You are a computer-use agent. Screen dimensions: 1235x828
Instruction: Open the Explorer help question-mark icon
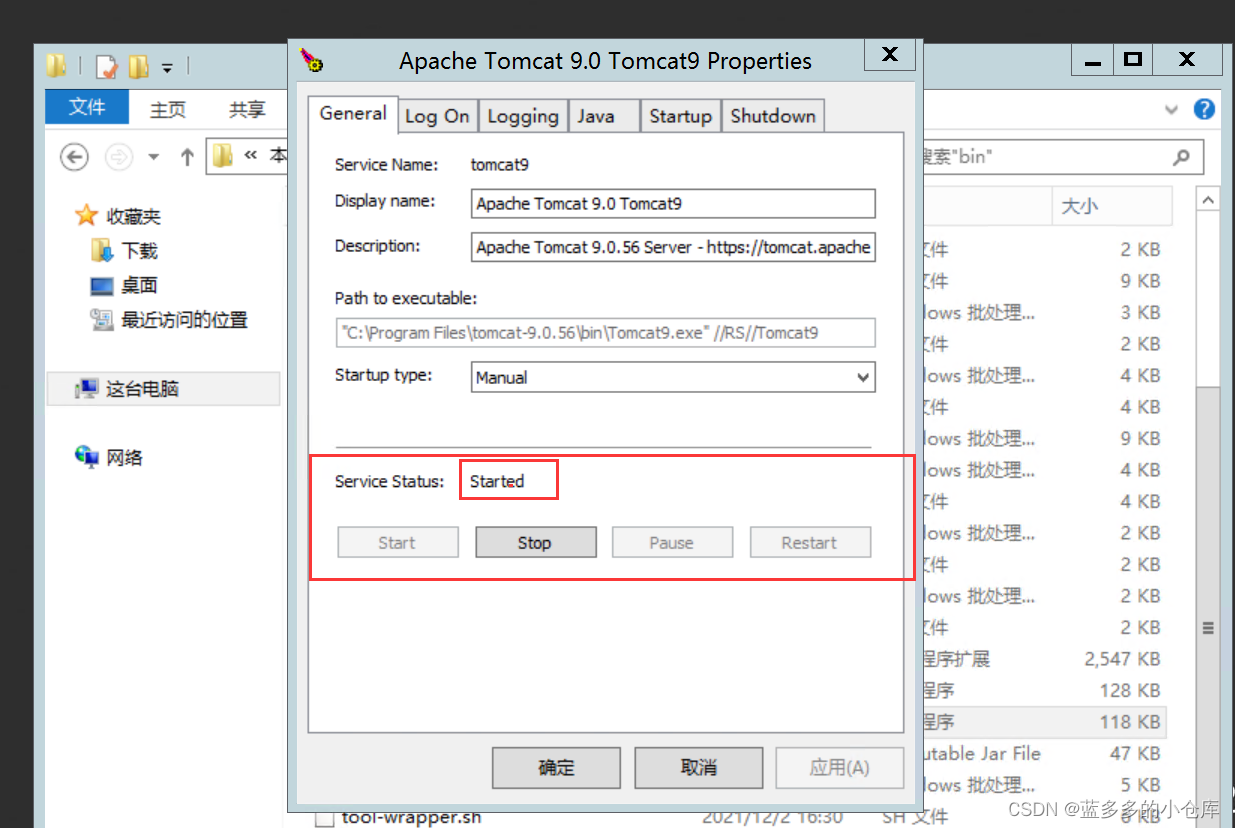pos(1205,109)
